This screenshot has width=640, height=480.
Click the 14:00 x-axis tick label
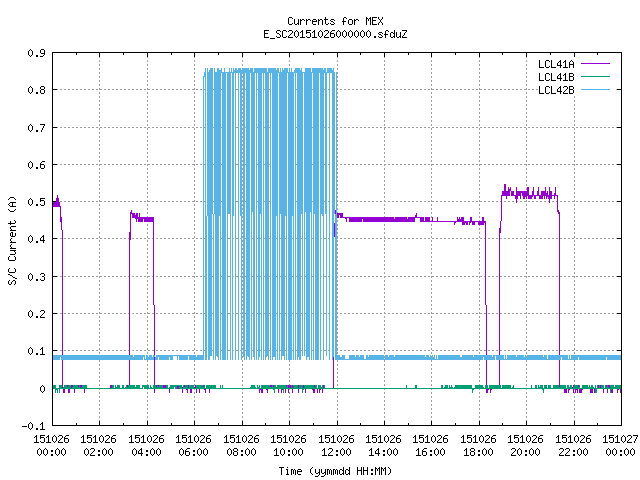pyautogui.click(x=383, y=452)
